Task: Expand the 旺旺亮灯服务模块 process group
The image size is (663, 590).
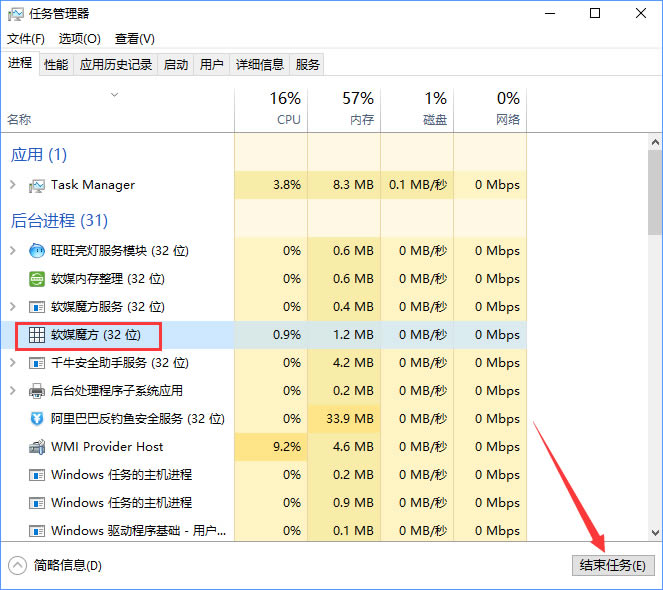Action: [12, 251]
